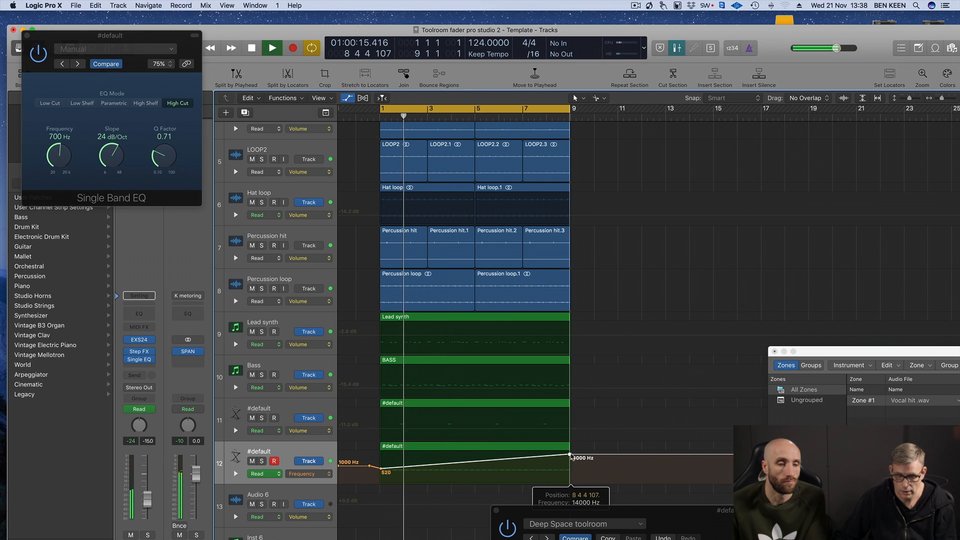Click the Fast Forward transport button
Viewport: 960px width, 540px height.
point(231,48)
